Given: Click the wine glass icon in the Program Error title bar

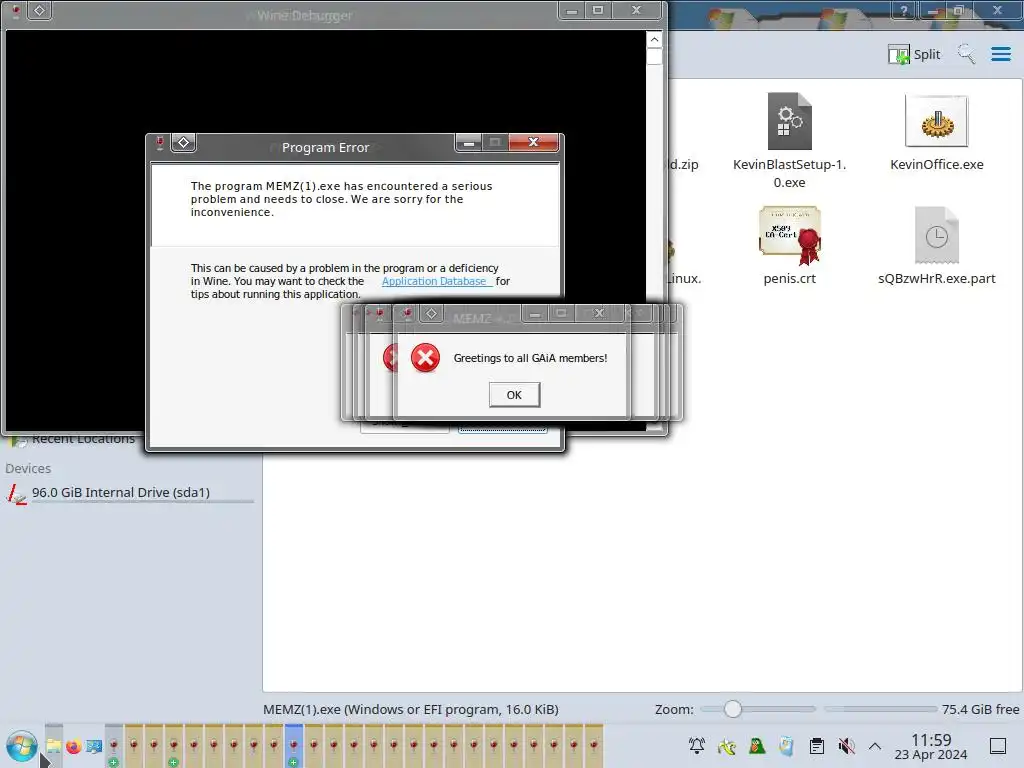Looking at the screenshot, I should [159, 142].
